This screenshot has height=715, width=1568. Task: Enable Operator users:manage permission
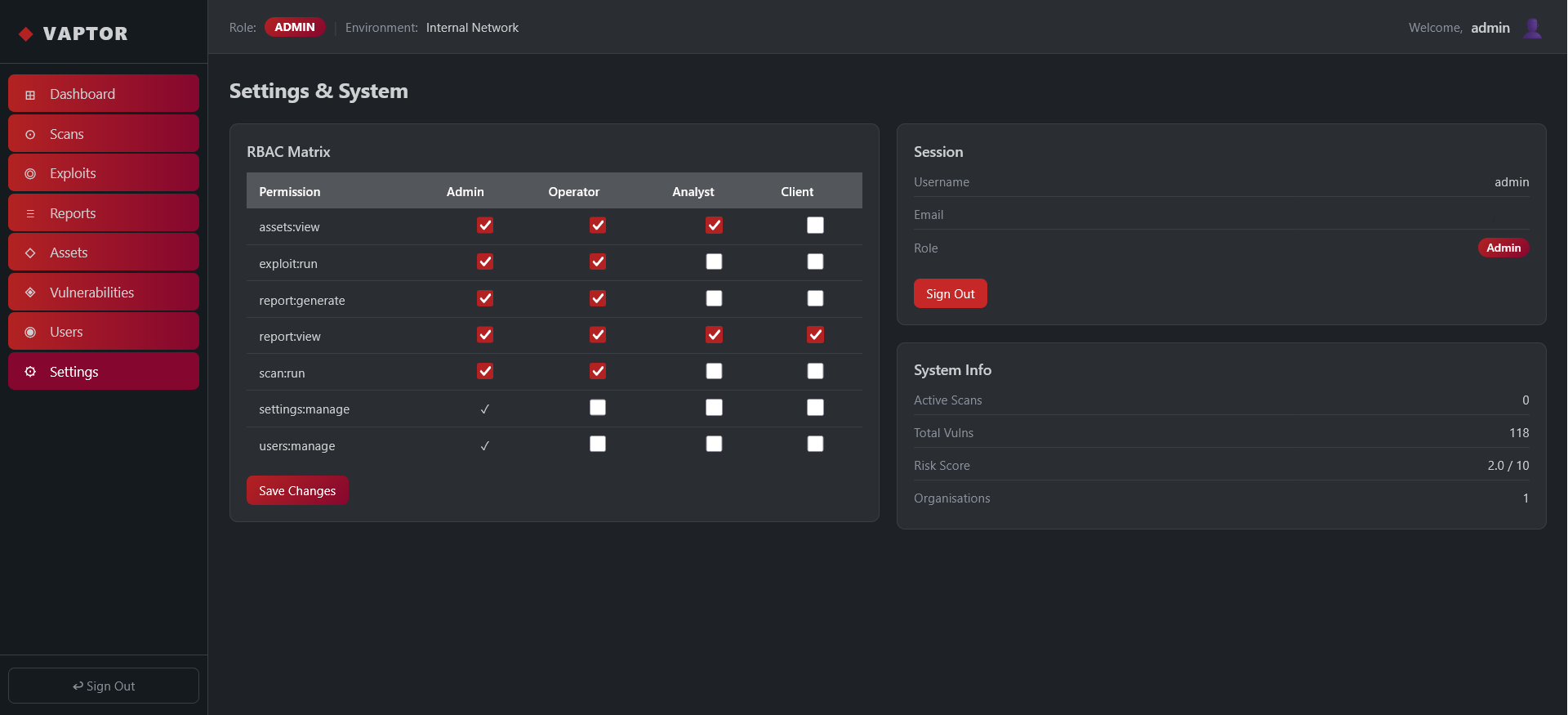(x=598, y=444)
